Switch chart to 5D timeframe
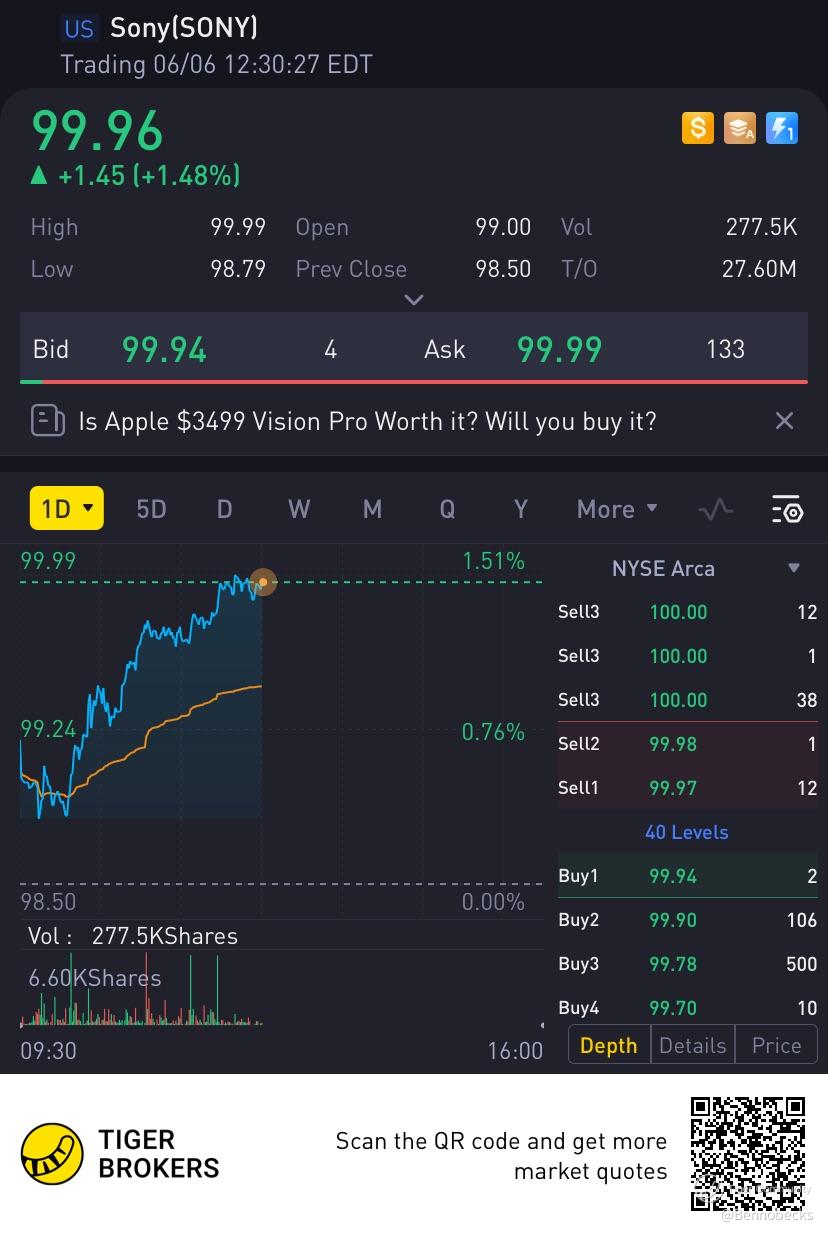The width and height of the screenshot is (828, 1234). pyautogui.click(x=151, y=509)
